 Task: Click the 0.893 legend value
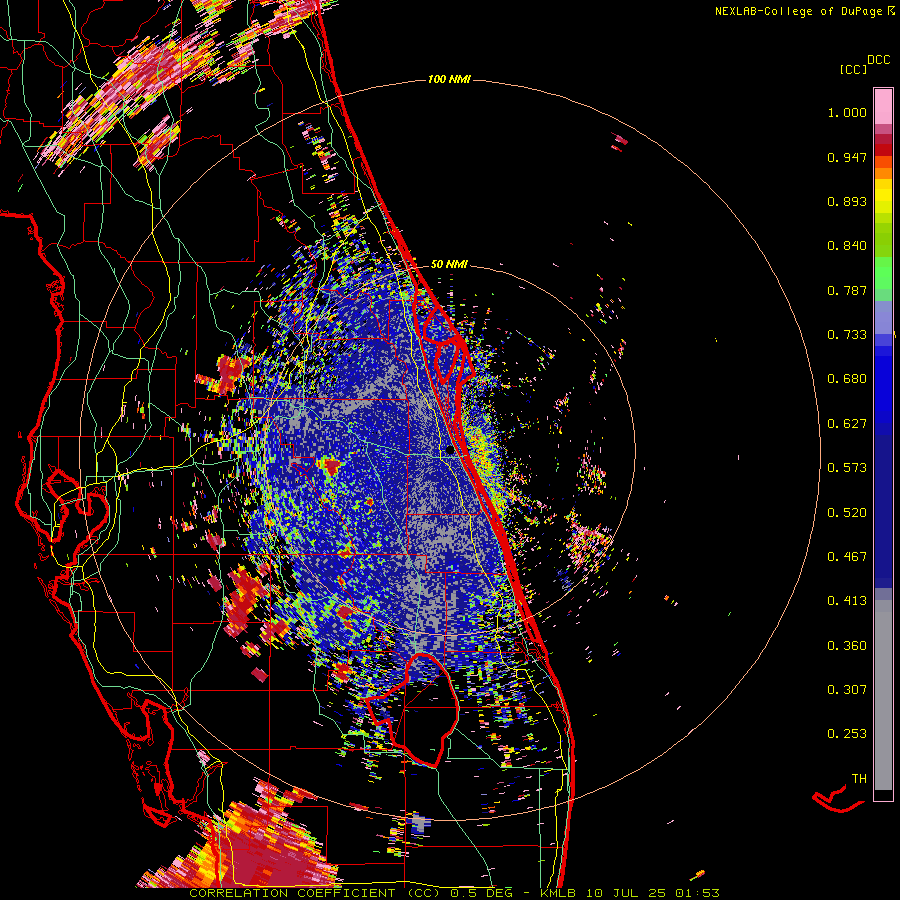[x=847, y=201]
